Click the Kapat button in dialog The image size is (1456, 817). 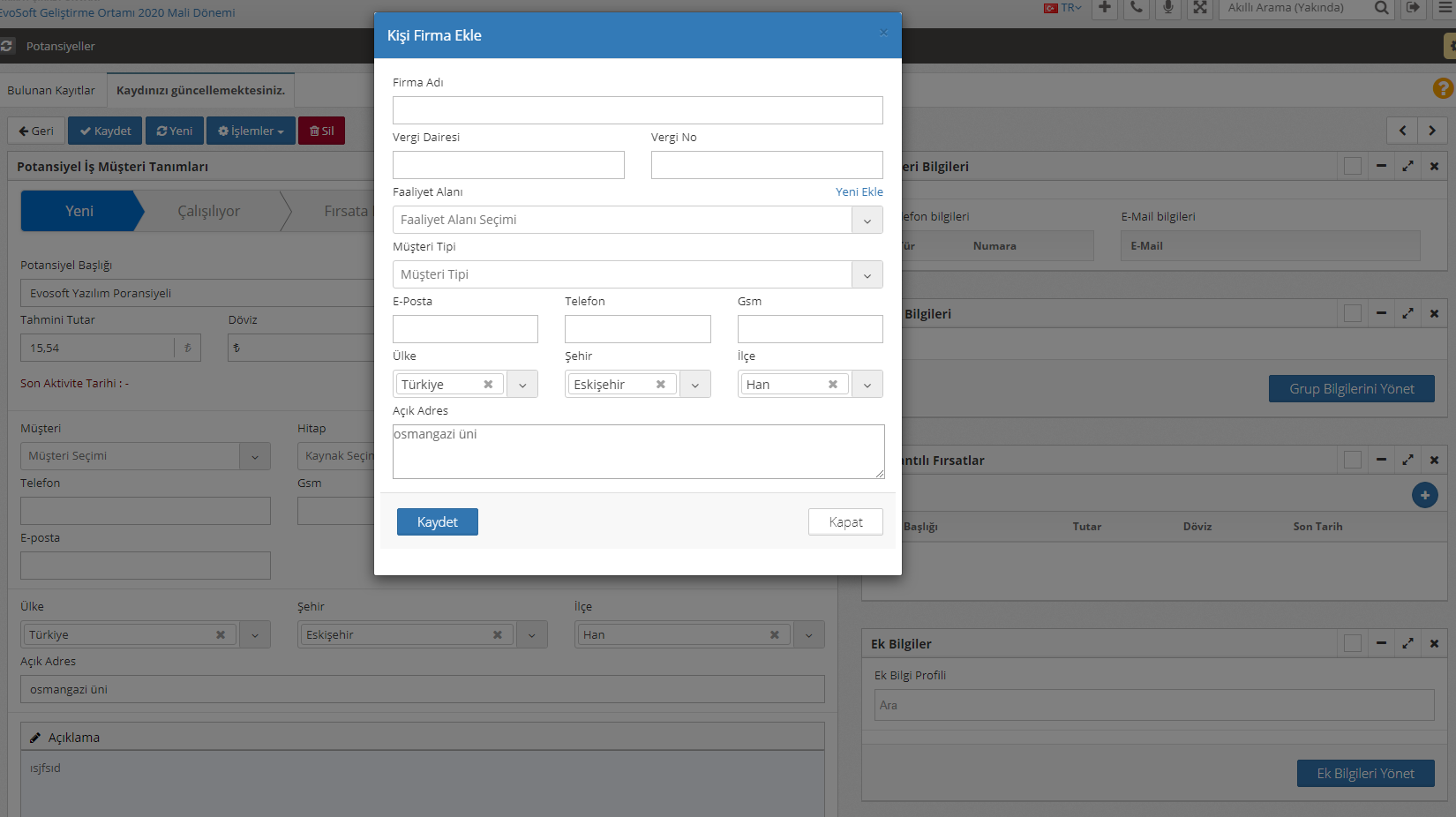click(x=845, y=522)
